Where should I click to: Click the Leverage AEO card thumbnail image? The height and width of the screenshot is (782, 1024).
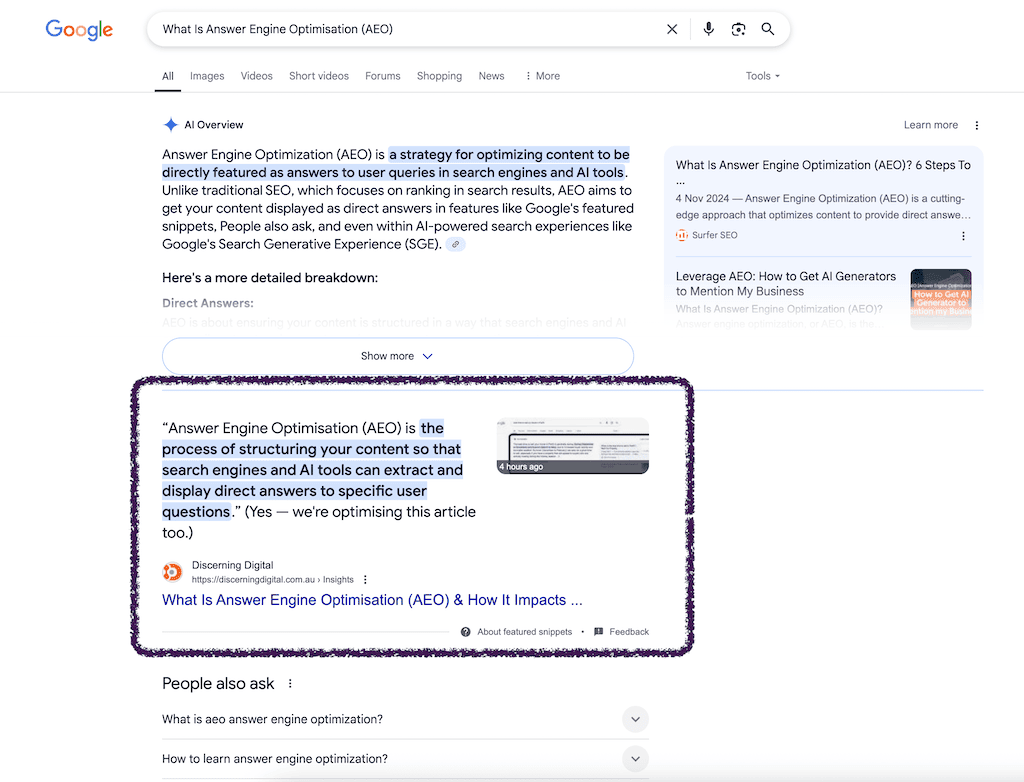[x=941, y=299]
